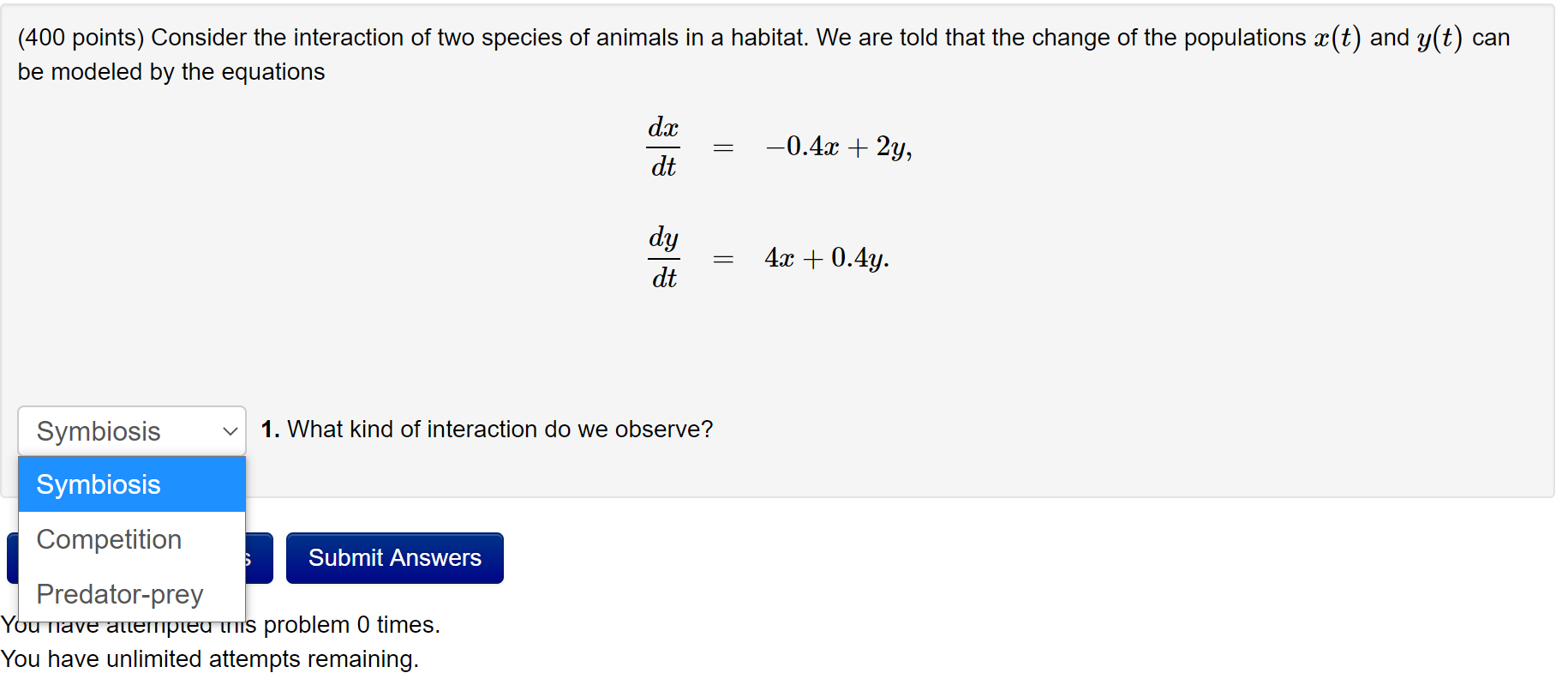Click the dropdown chevron arrow
Screen dimensions: 1568x697
pos(230,431)
